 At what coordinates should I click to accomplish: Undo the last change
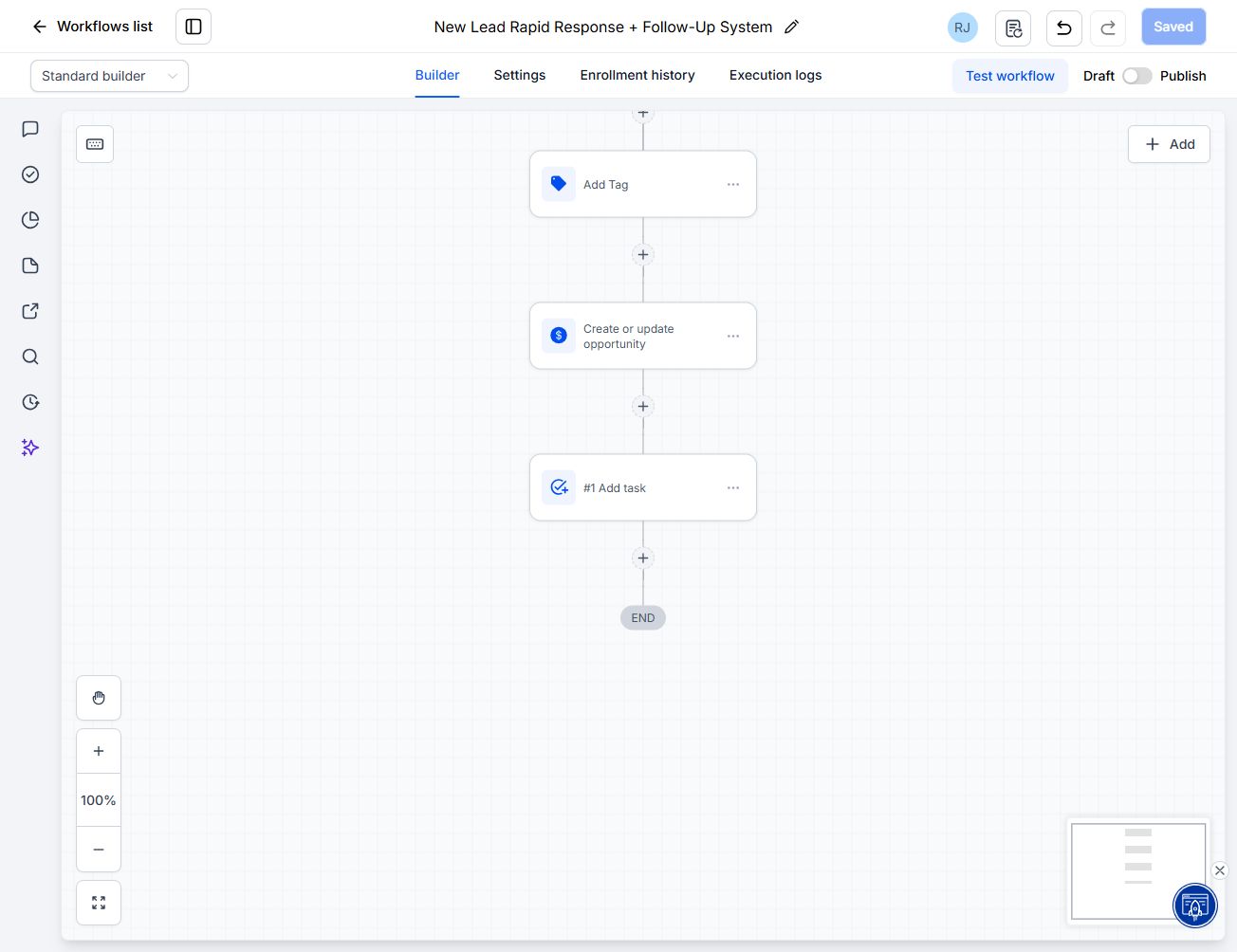click(1064, 27)
